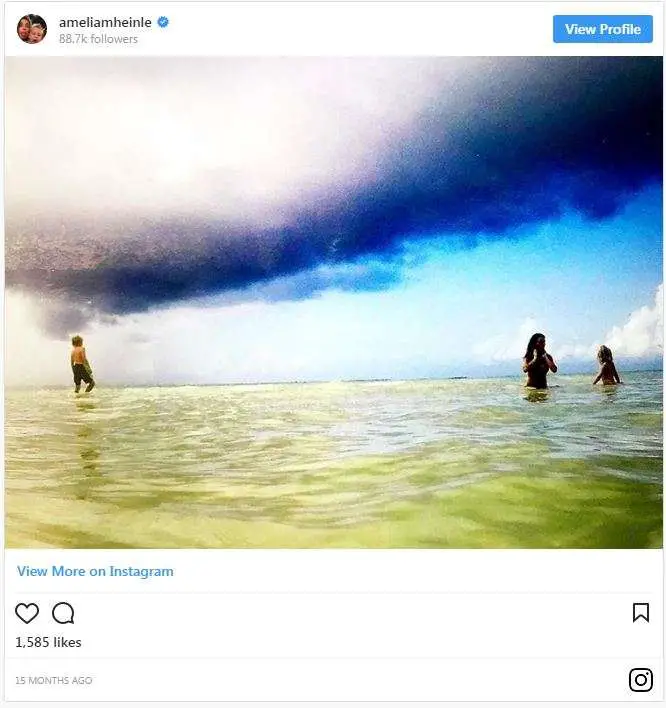Click the boy walking in the water
666x708 pixels.
[x=82, y=363]
